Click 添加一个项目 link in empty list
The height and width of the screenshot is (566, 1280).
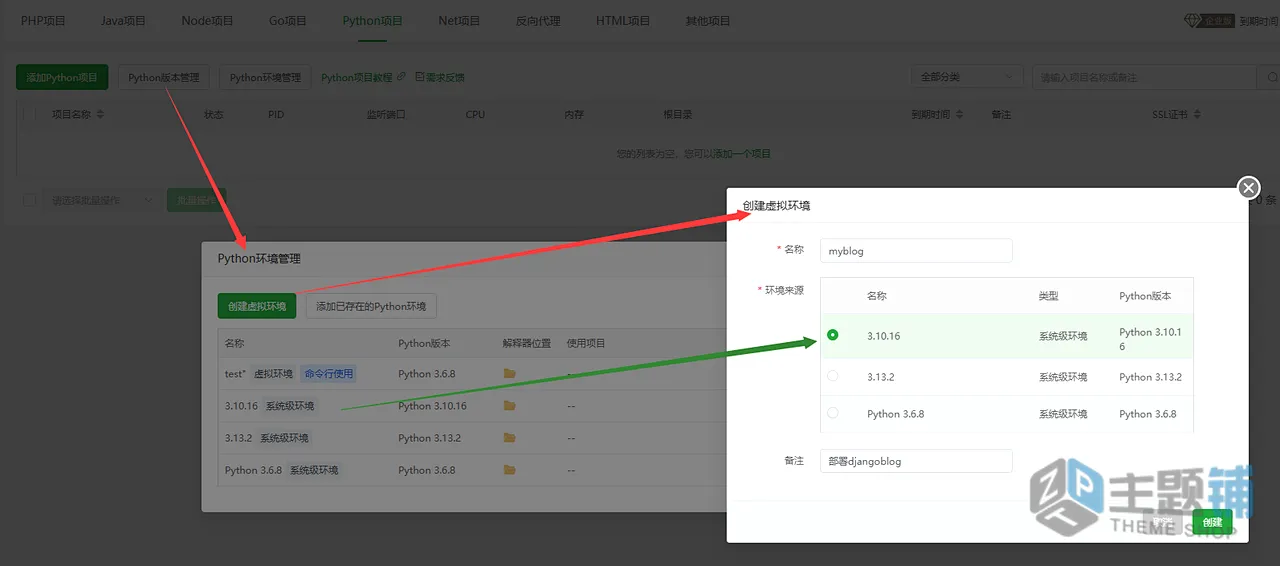(742, 154)
